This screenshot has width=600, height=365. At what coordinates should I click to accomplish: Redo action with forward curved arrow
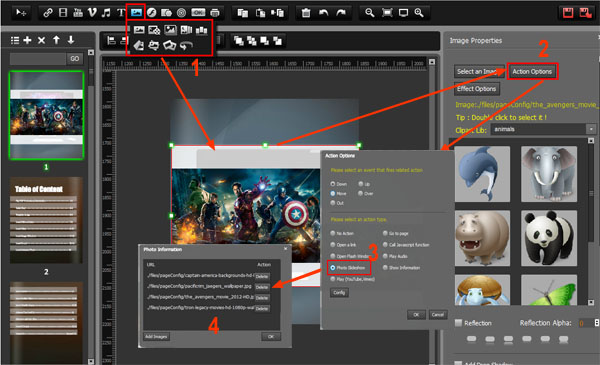point(341,13)
